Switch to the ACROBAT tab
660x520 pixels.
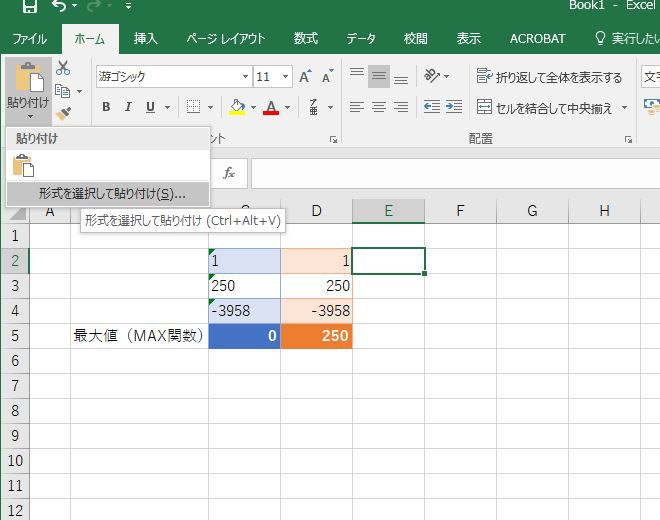tap(537, 39)
